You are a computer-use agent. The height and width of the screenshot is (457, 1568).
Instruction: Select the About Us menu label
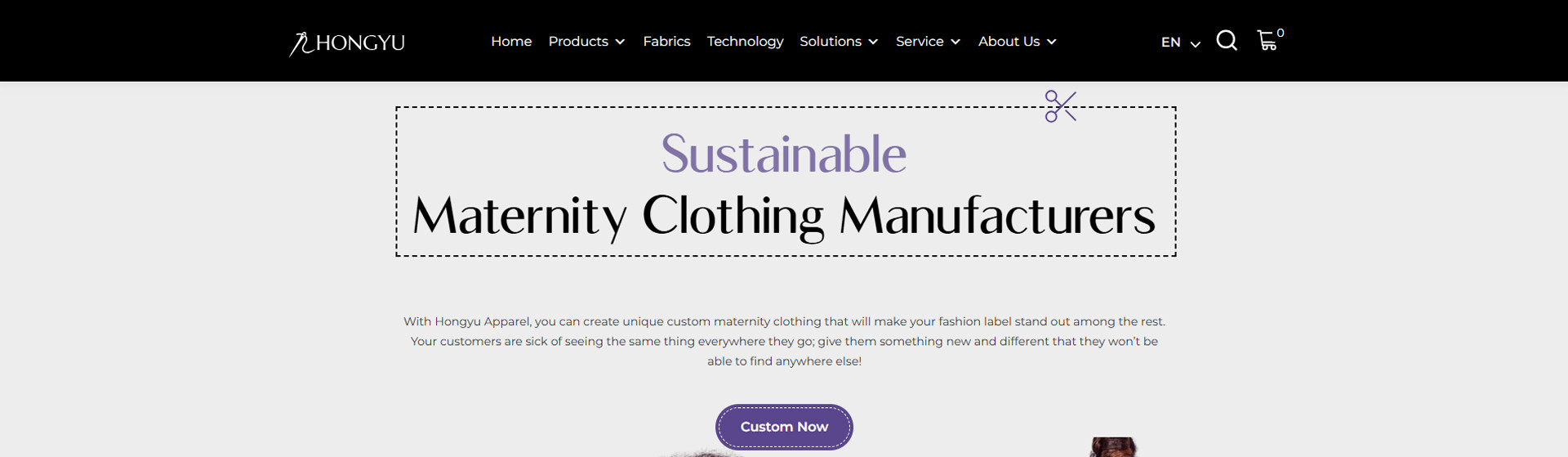pos(1009,41)
